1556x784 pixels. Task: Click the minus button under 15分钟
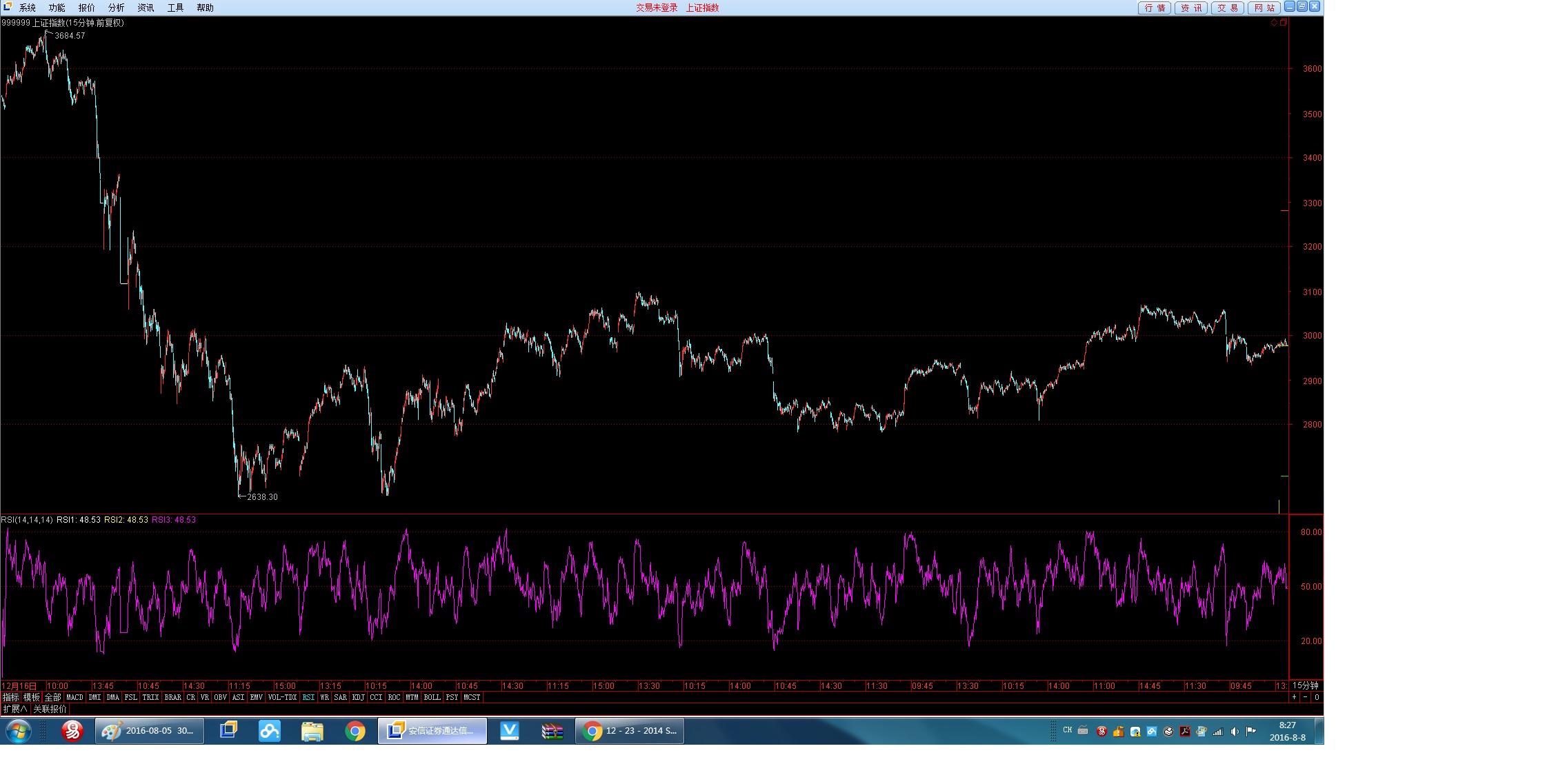pos(1305,698)
